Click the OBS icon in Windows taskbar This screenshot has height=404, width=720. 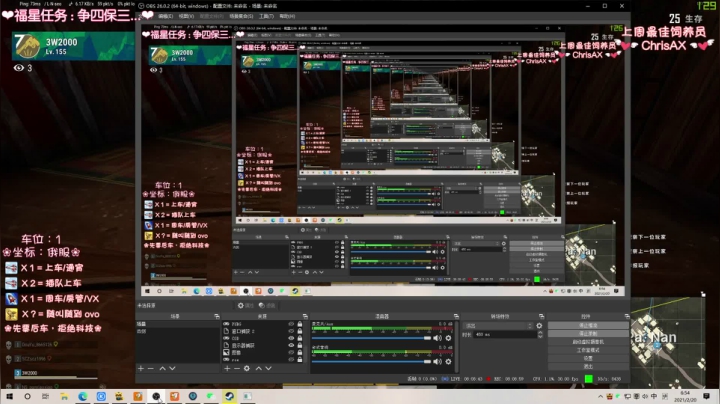(156, 396)
